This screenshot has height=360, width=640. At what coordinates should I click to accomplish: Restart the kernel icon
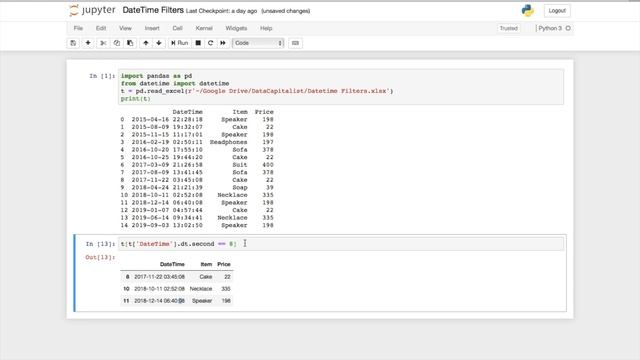(x=211, y=43)
